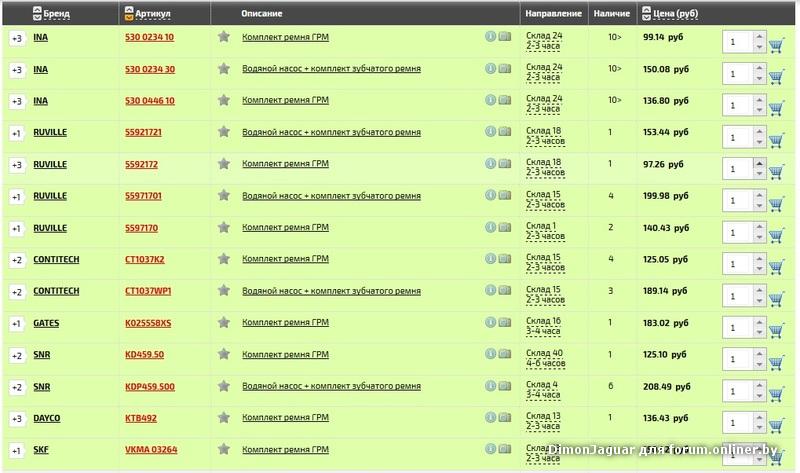Decrease quantity for INA 530 0234 30
This screenshot has height=473, width=800.
pos(759,79)
